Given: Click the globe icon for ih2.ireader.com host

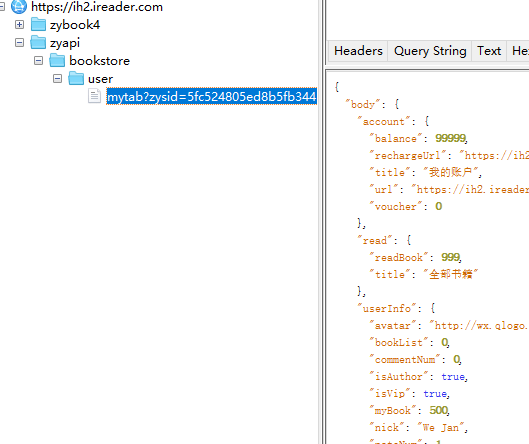Looking at the screenshot, I should click(x=19, y=7).
